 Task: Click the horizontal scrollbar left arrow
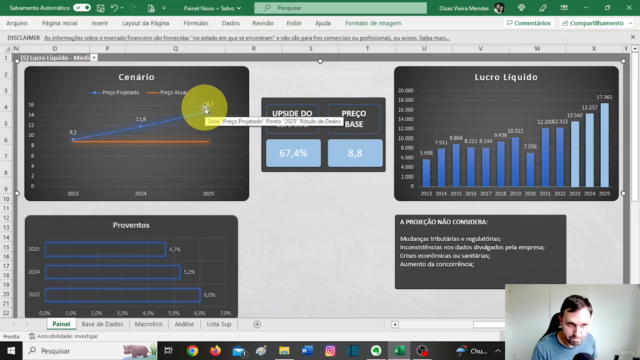(395, 324)
